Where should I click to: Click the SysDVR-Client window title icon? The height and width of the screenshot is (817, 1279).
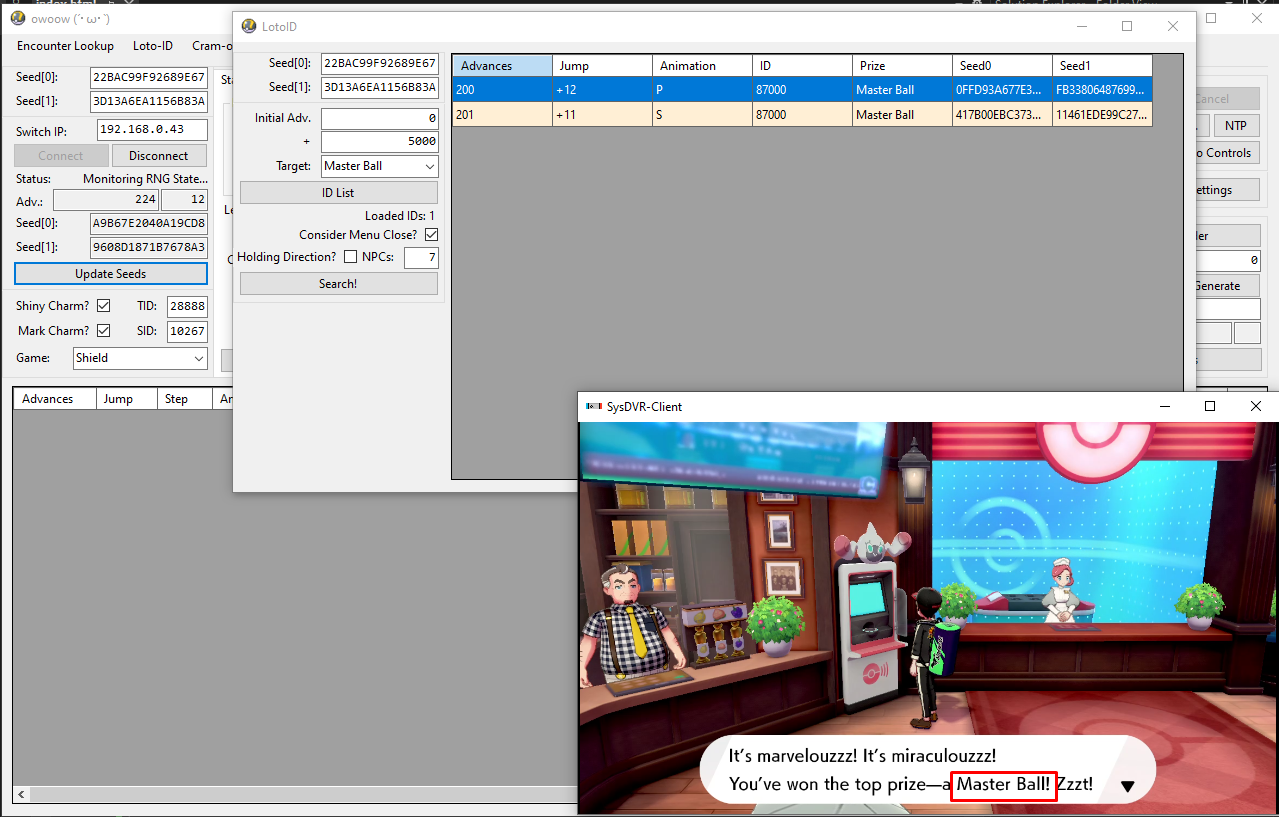593,407
